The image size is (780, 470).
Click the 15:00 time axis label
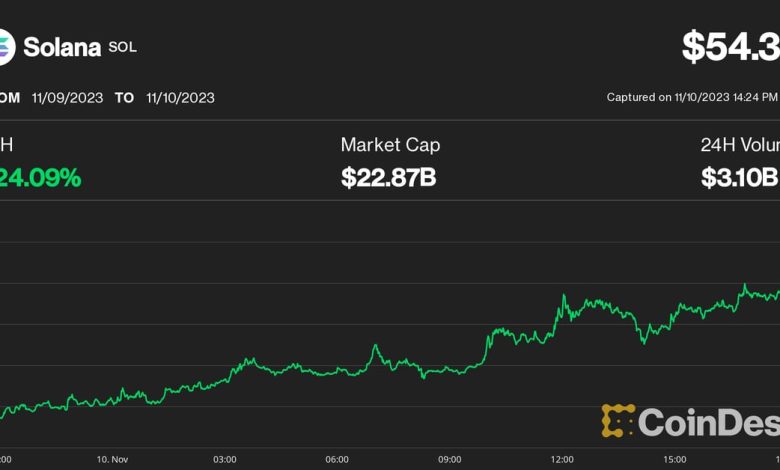point(675,459)
